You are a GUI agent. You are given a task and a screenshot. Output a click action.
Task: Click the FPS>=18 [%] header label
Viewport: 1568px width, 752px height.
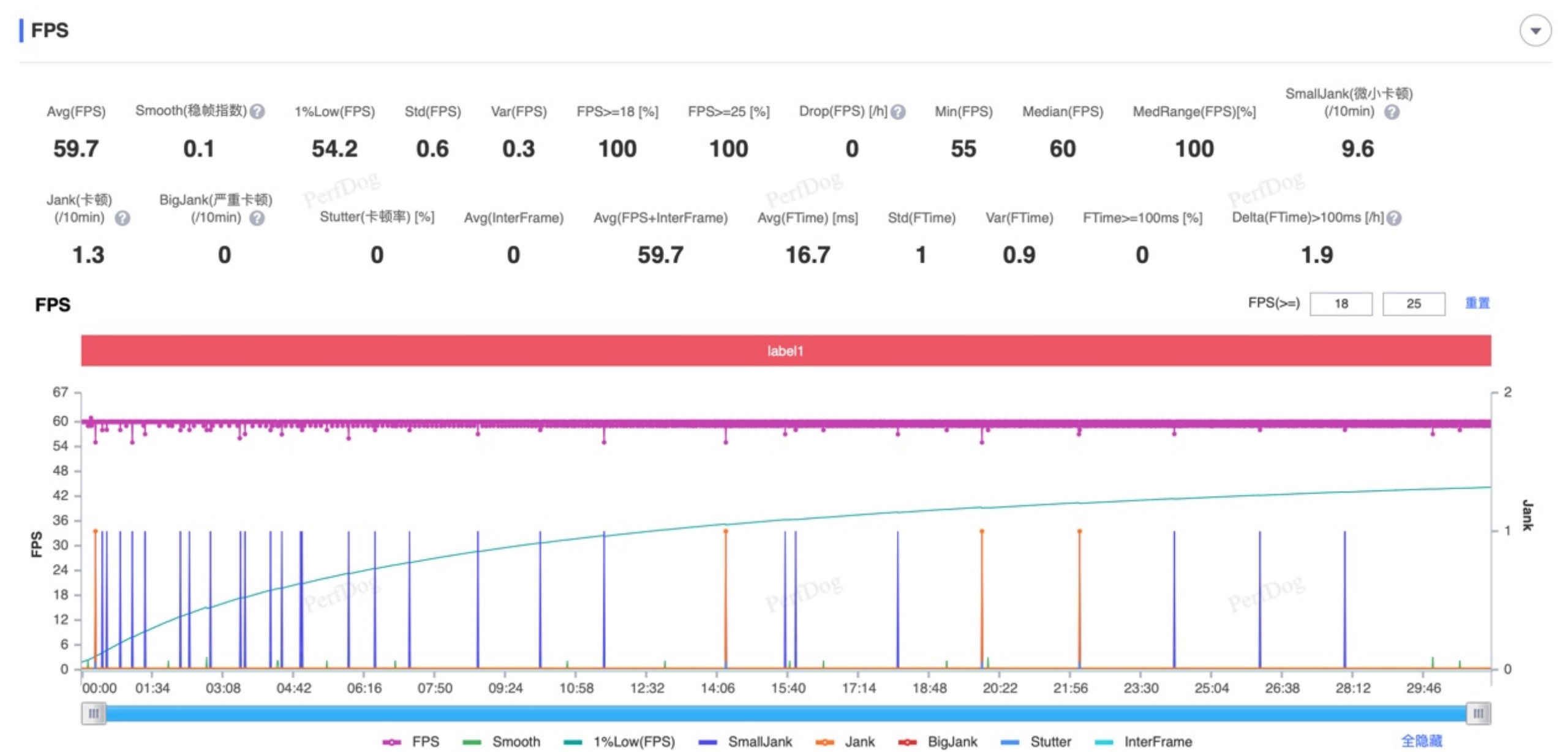[x=617, y=112]
